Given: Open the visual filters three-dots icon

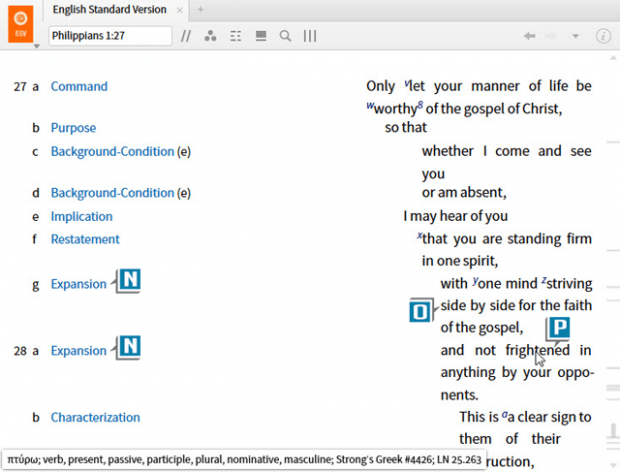Looking at the screenshot, I should pyautogui.click(x=210, y=36).
